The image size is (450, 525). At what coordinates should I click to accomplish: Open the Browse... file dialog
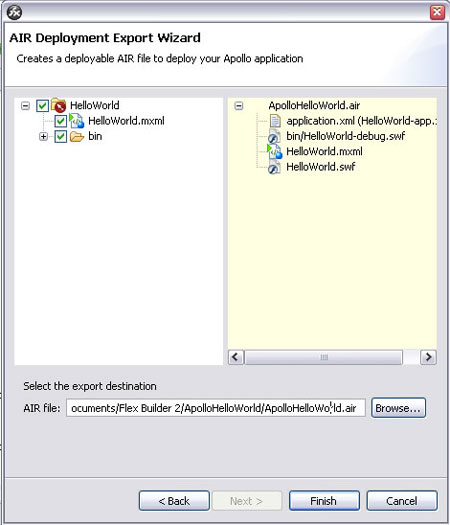coord(398,408)
